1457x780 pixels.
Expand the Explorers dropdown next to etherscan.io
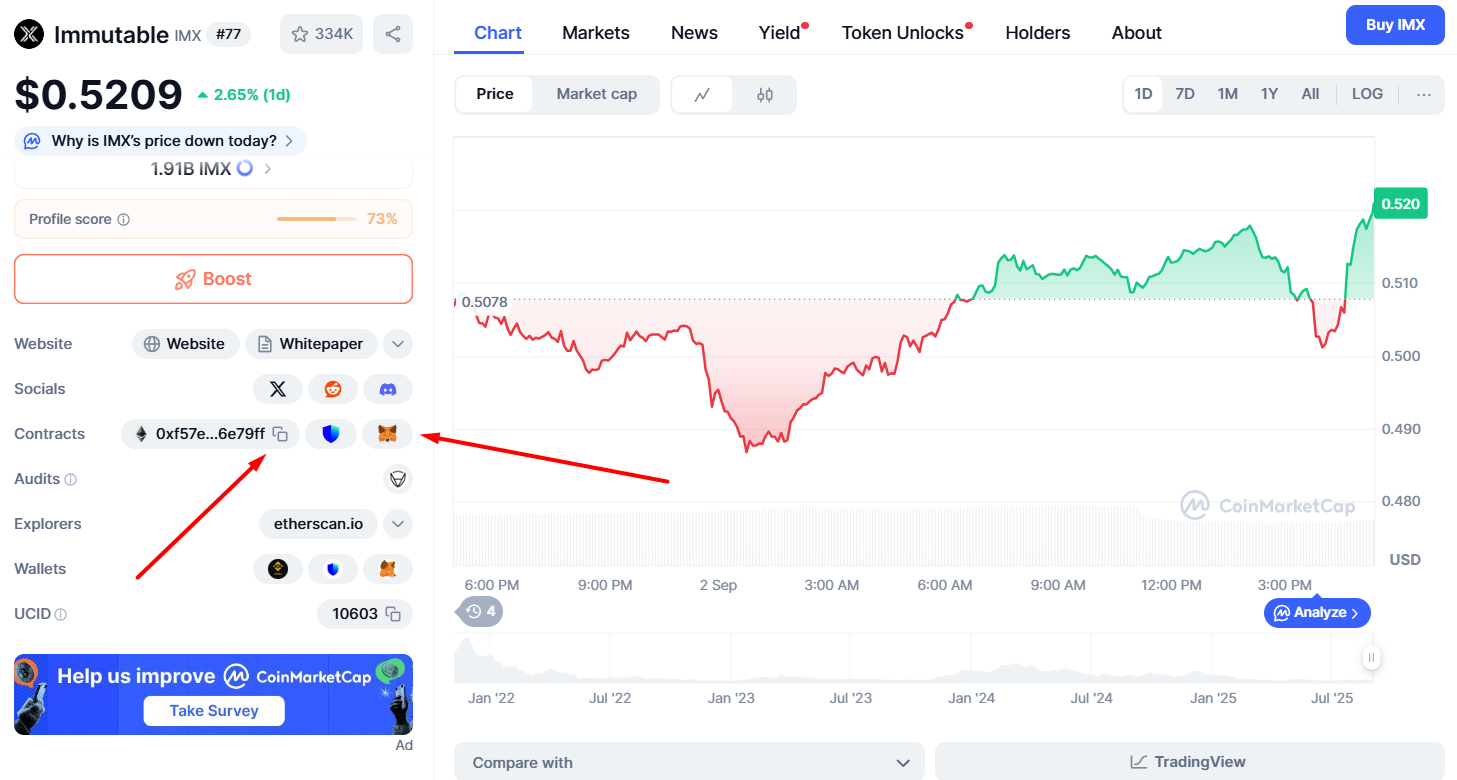click(398, 524)
